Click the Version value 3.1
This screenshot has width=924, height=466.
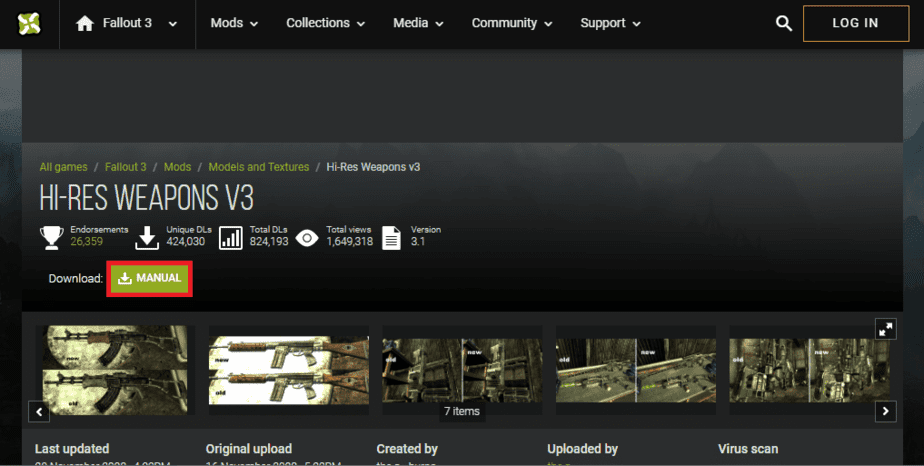coord(418,242)
